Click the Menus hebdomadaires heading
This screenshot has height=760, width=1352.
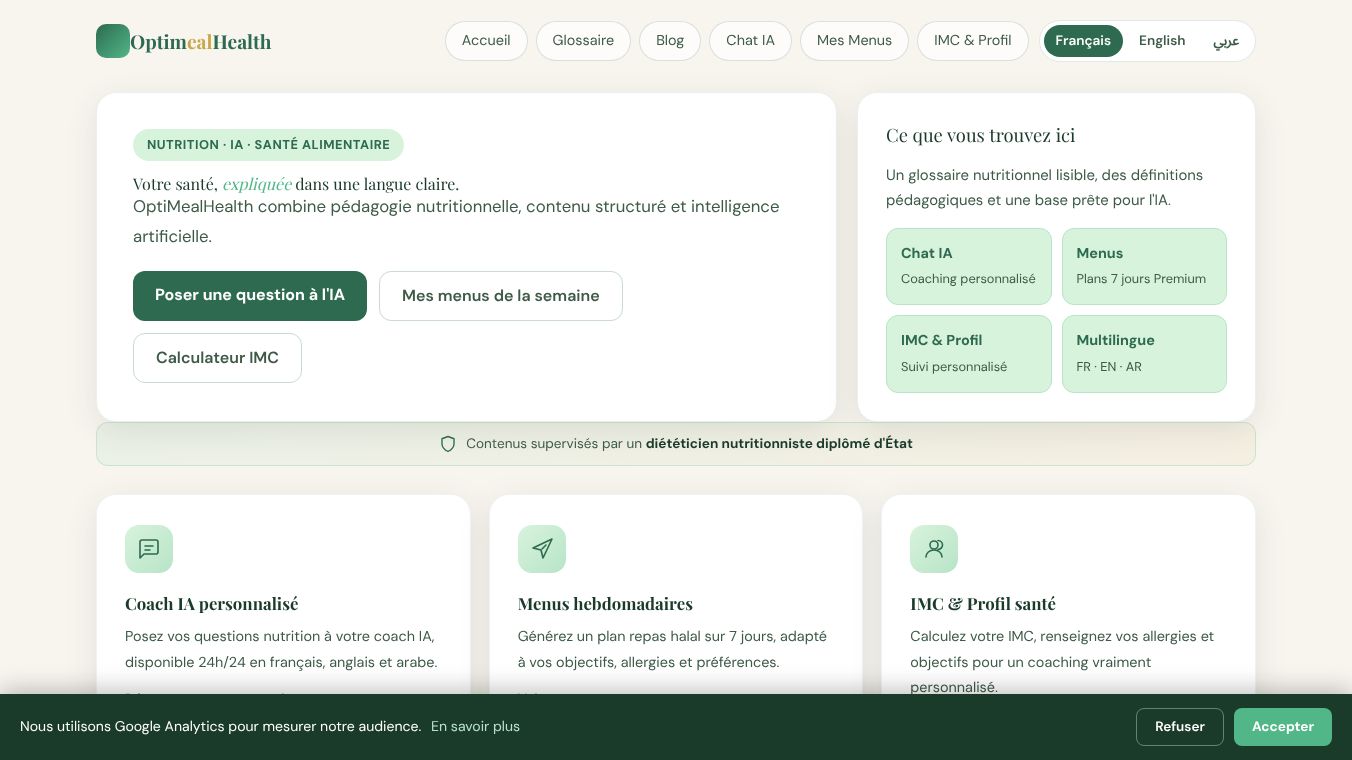coord(605,604)
